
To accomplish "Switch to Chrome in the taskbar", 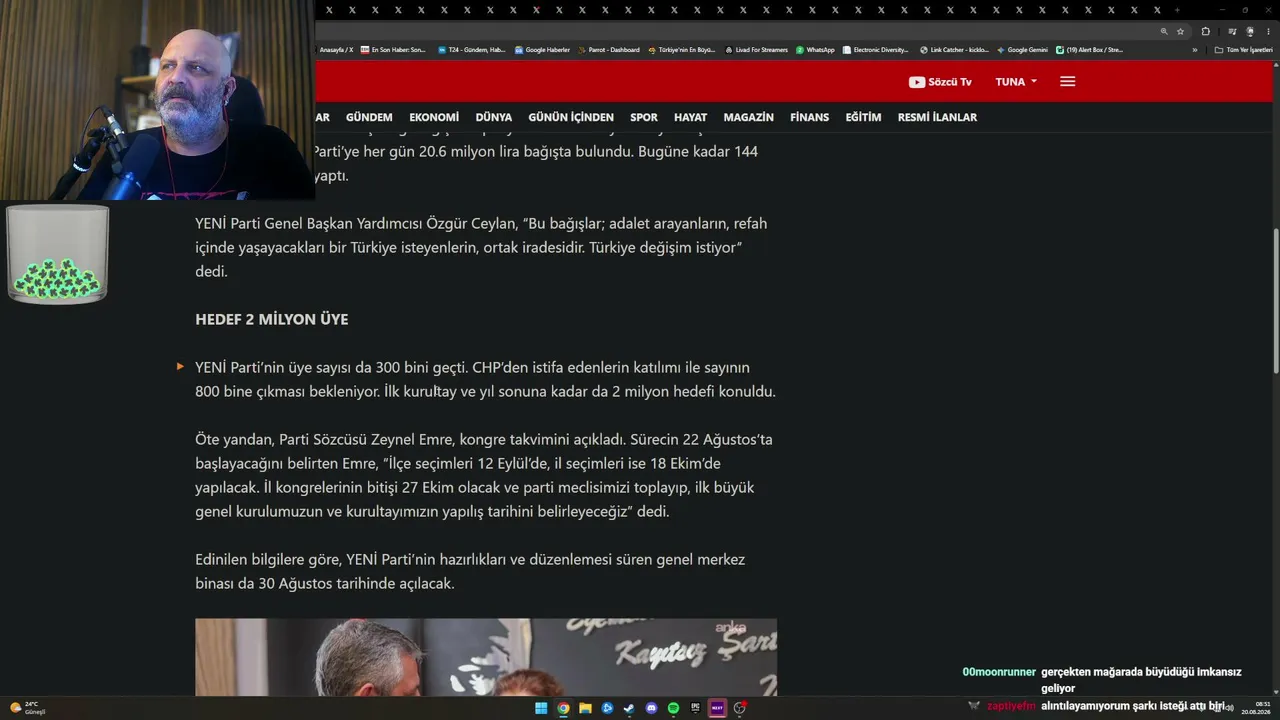I will (563, 708).
